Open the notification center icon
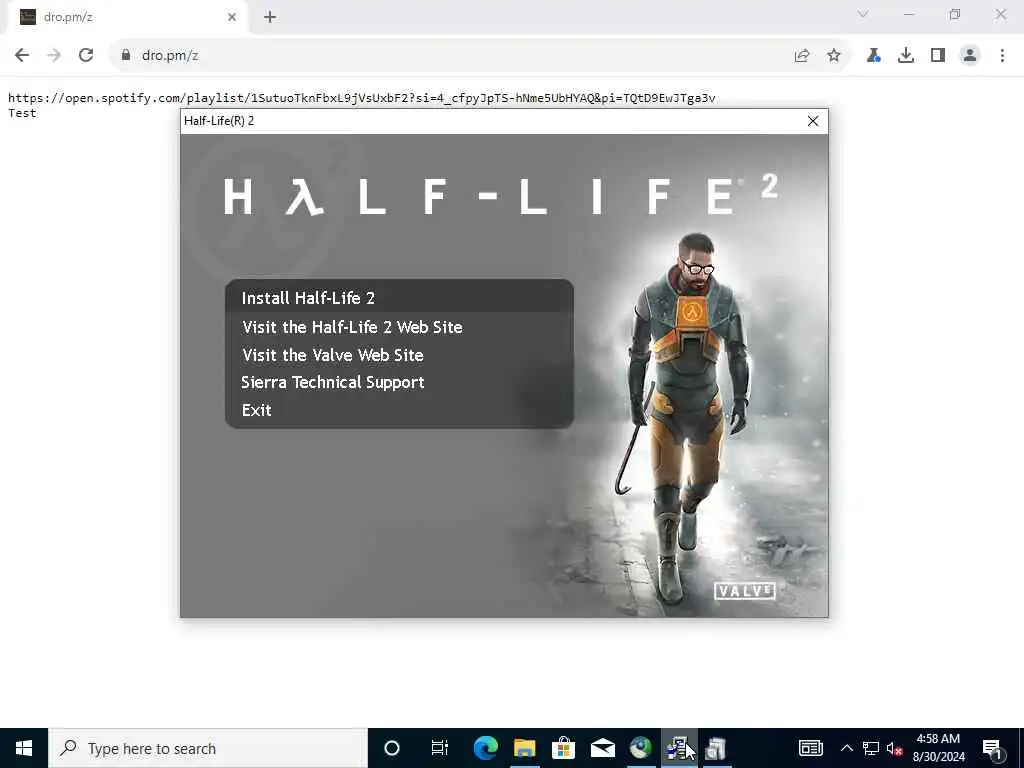 (x=992, y=748)
